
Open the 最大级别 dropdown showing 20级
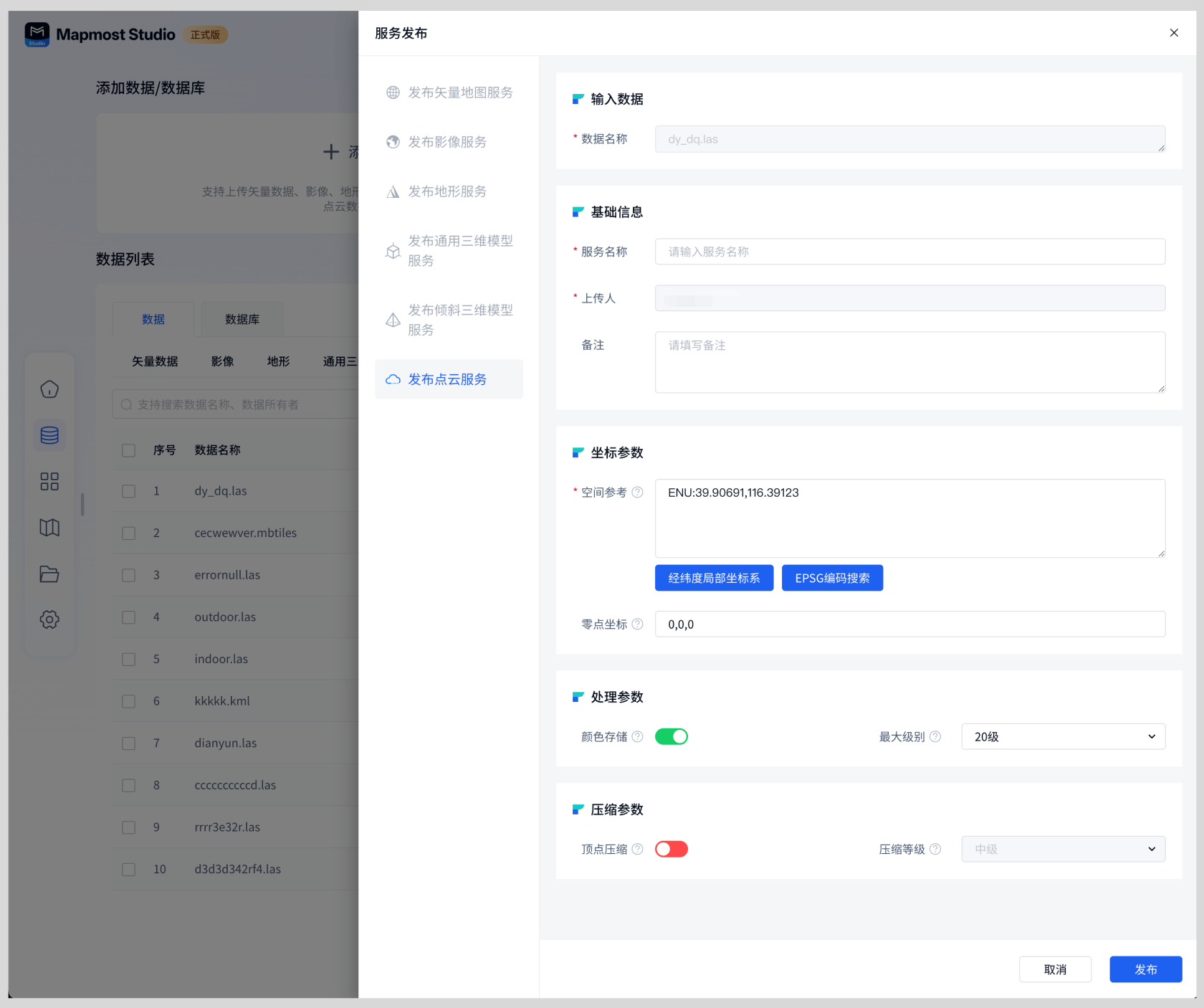tap(1063, 737)
